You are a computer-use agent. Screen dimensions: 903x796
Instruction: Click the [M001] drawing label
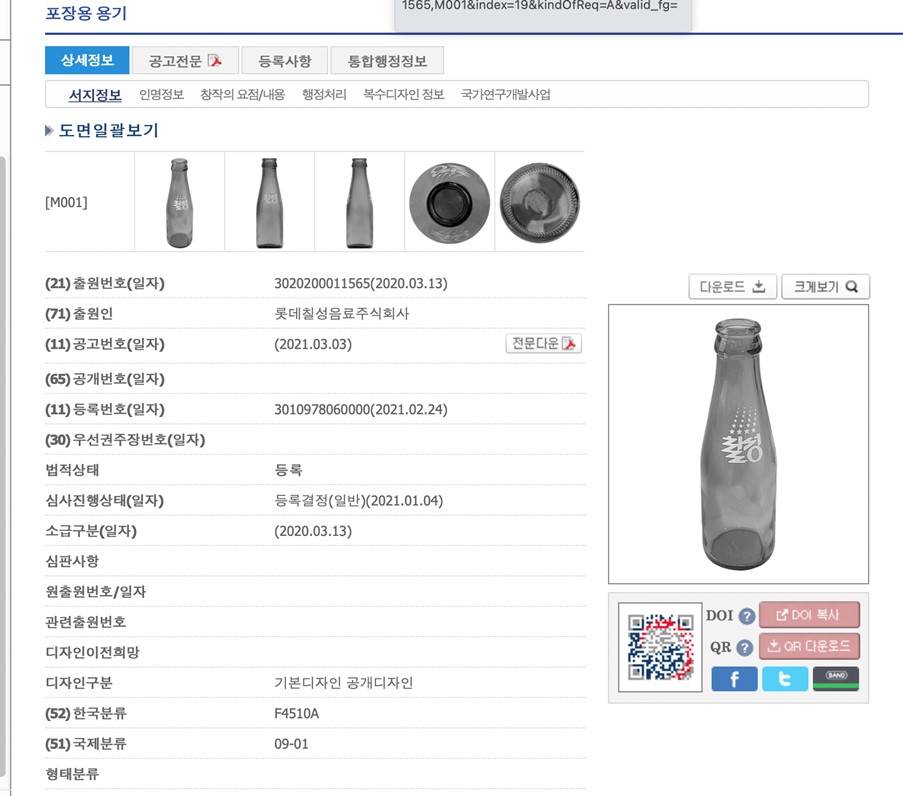pos(66,203)
